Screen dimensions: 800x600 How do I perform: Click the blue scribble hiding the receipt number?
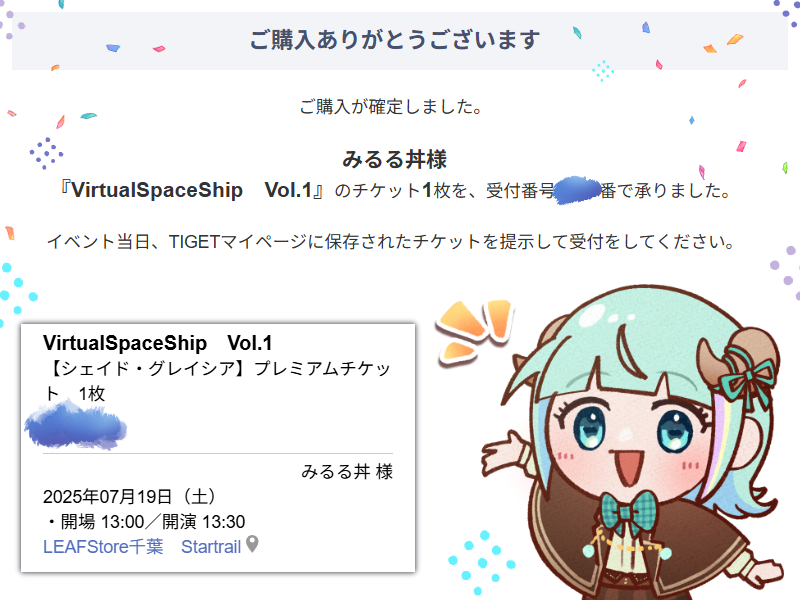pyautogui.click(x=578, y=190)
